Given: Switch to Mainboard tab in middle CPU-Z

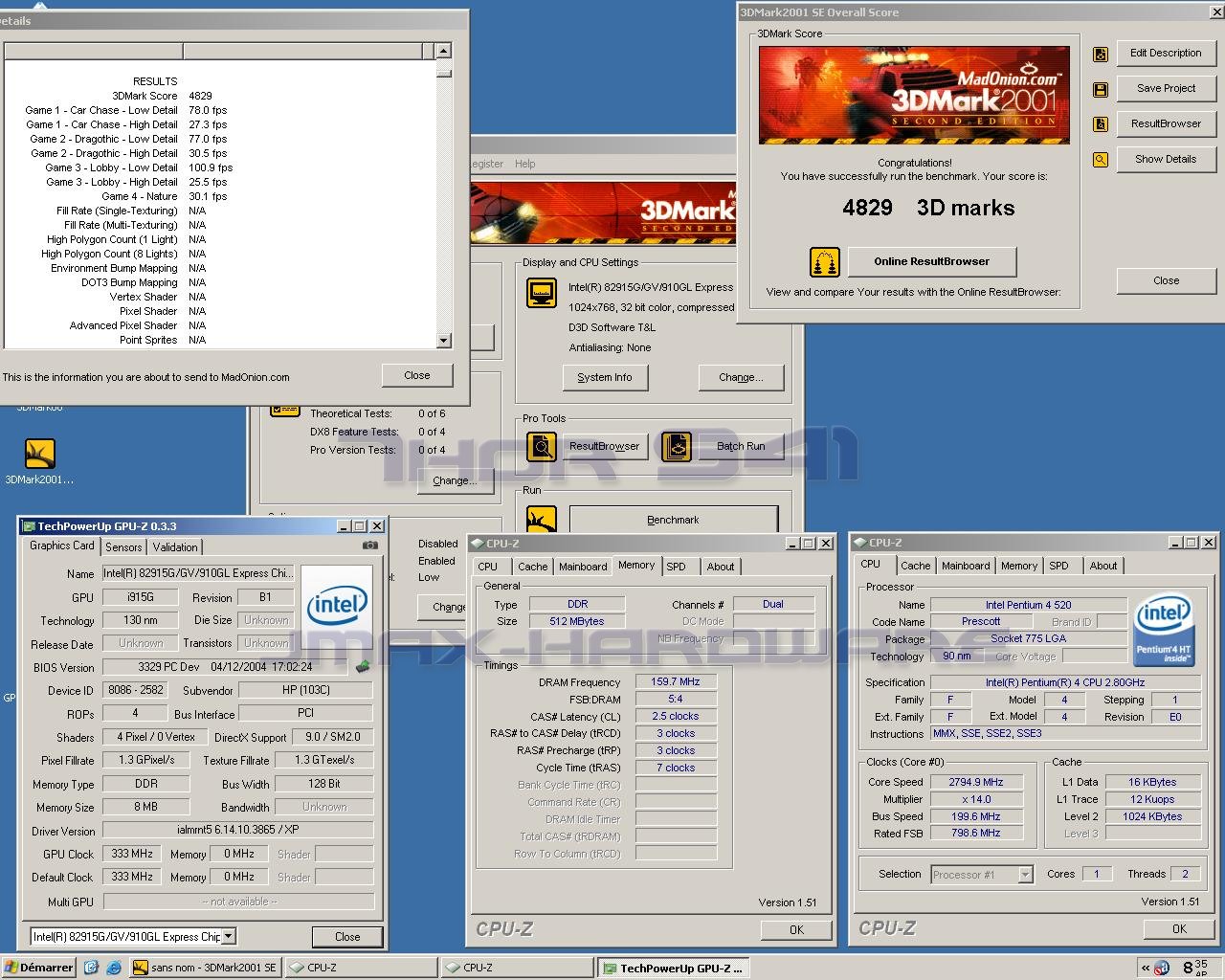Looking at the screenshot, I should (583, 567).
